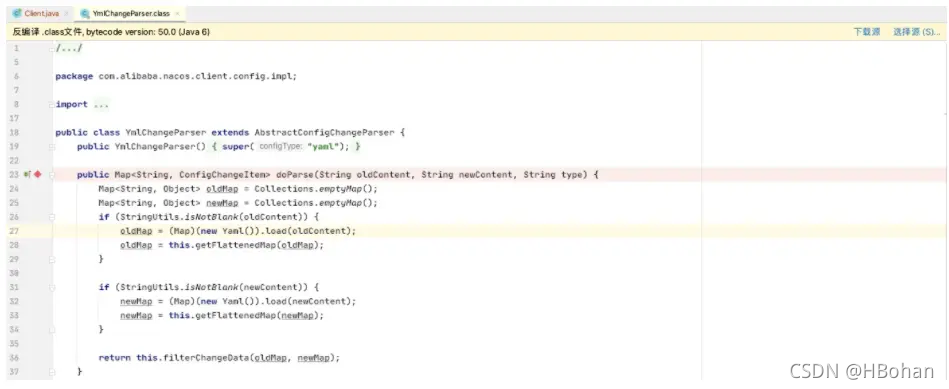
Task: Collapse the doParse method on line 23
Action: [52, 175]
